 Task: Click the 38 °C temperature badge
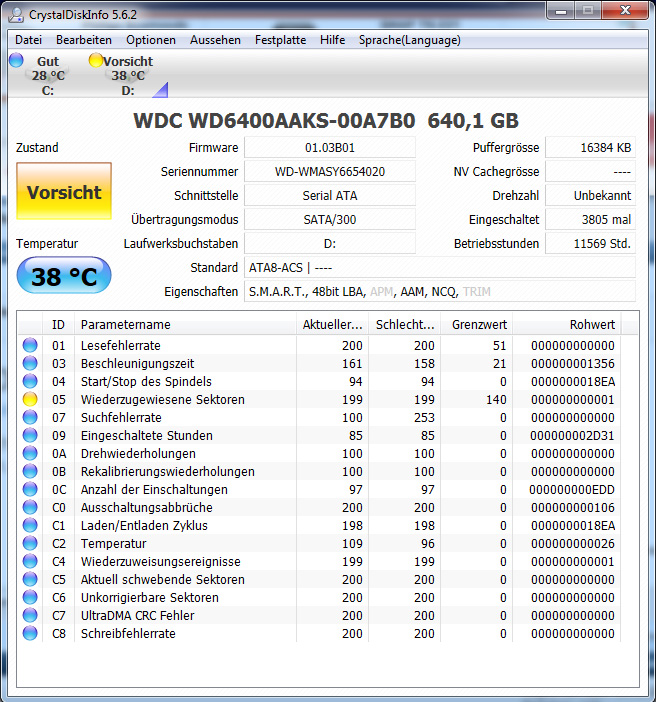click(x=64, y=275)
